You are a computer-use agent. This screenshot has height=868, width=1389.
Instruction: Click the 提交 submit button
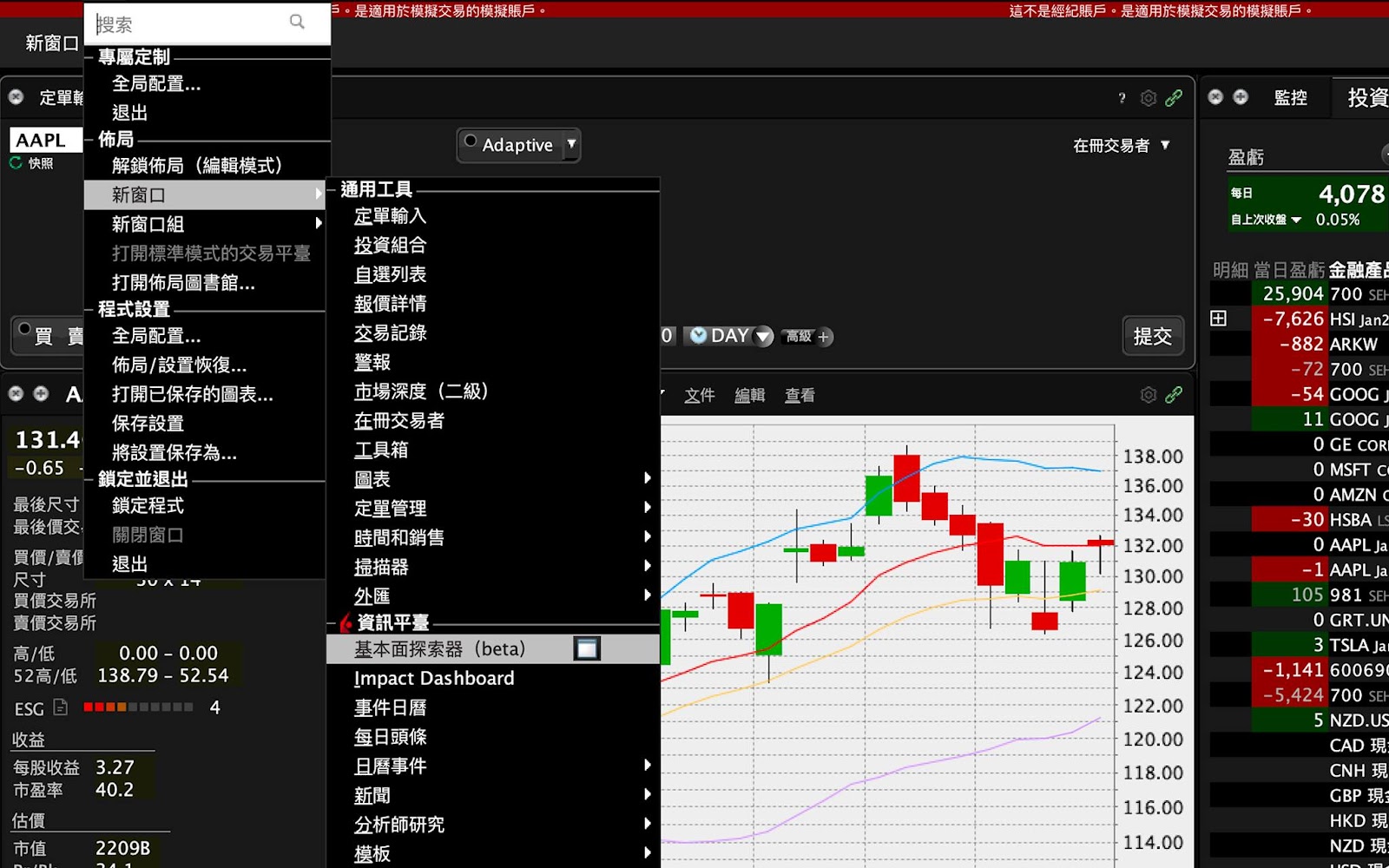(x=1152, y=337)
